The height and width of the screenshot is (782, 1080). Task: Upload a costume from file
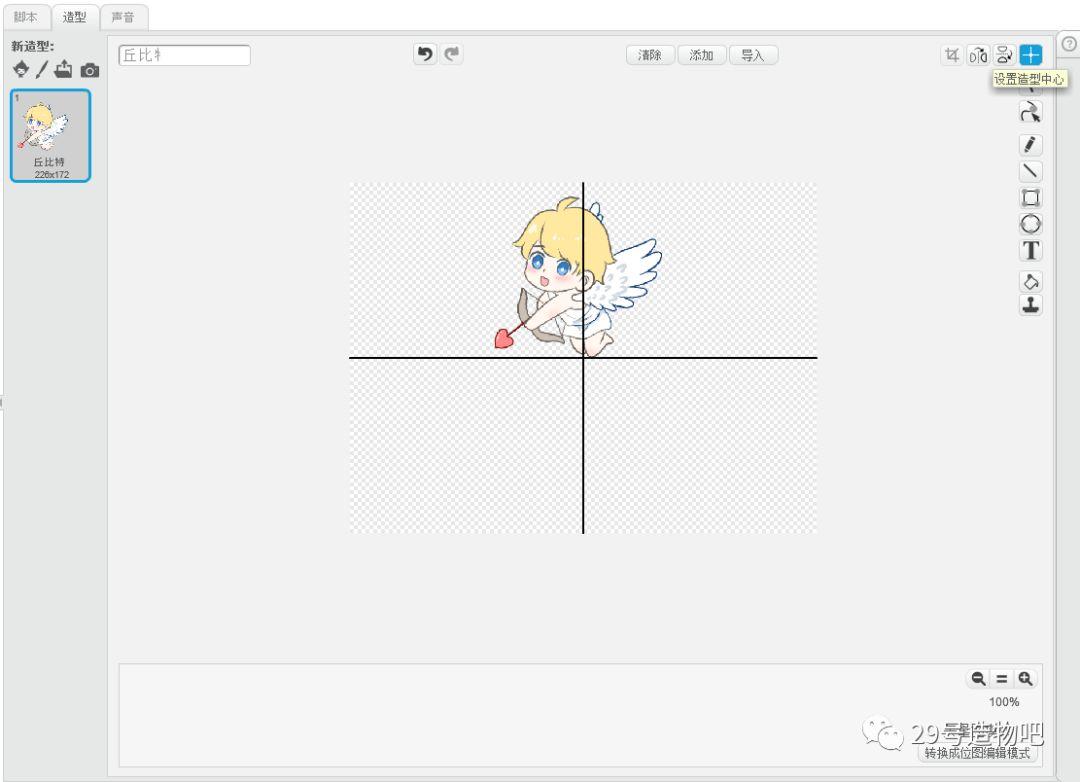(63, 69)
